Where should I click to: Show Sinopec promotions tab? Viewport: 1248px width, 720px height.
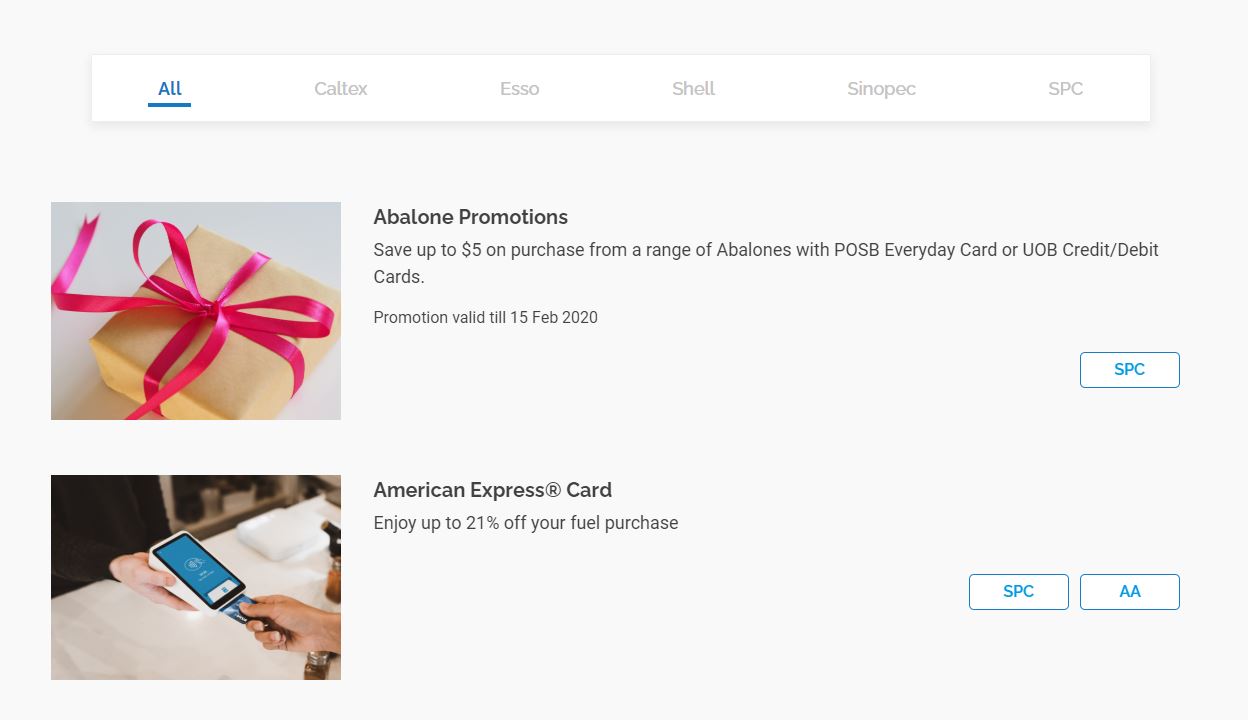(881, 88)
